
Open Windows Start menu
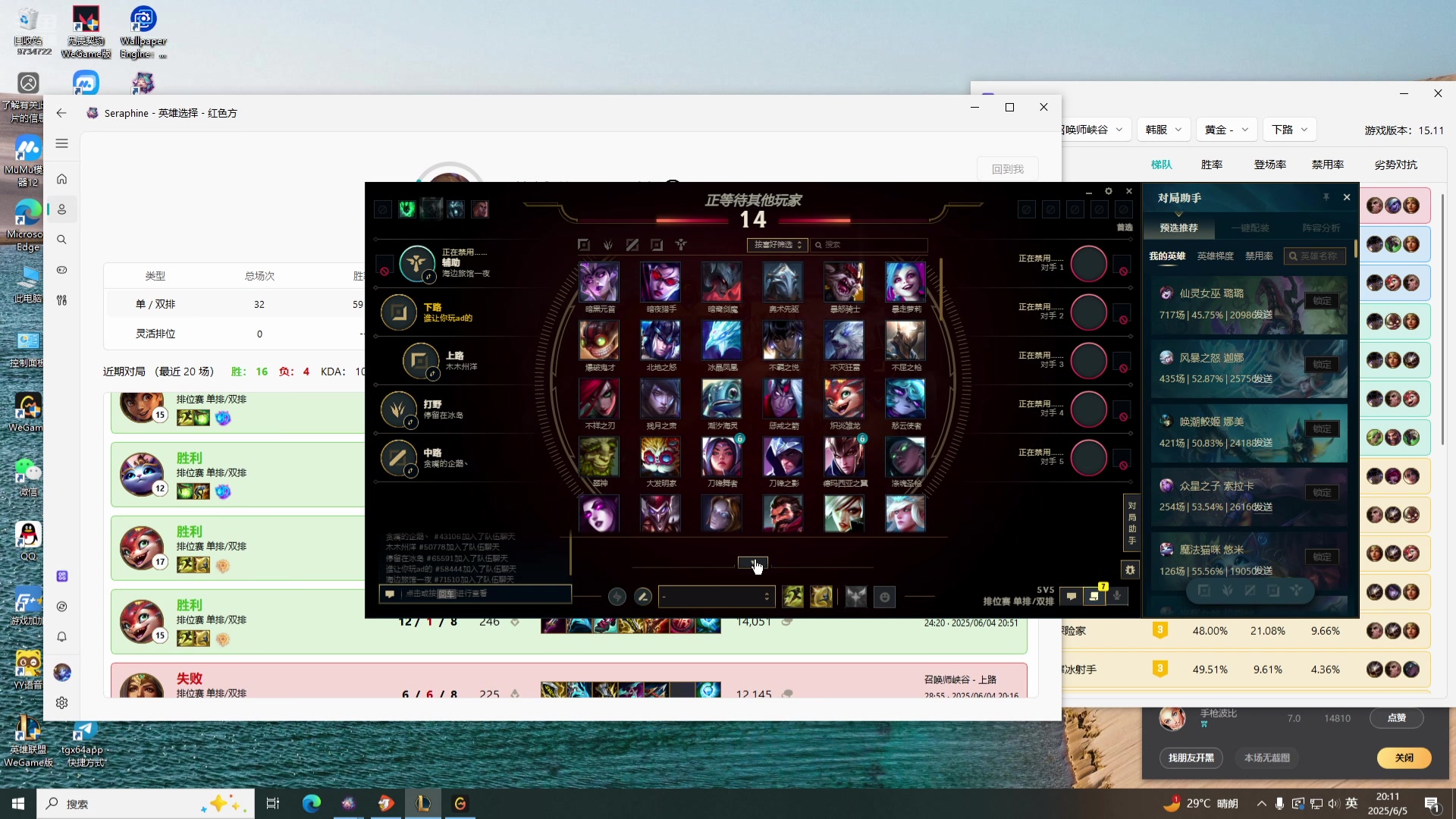(x=18, y=804)
